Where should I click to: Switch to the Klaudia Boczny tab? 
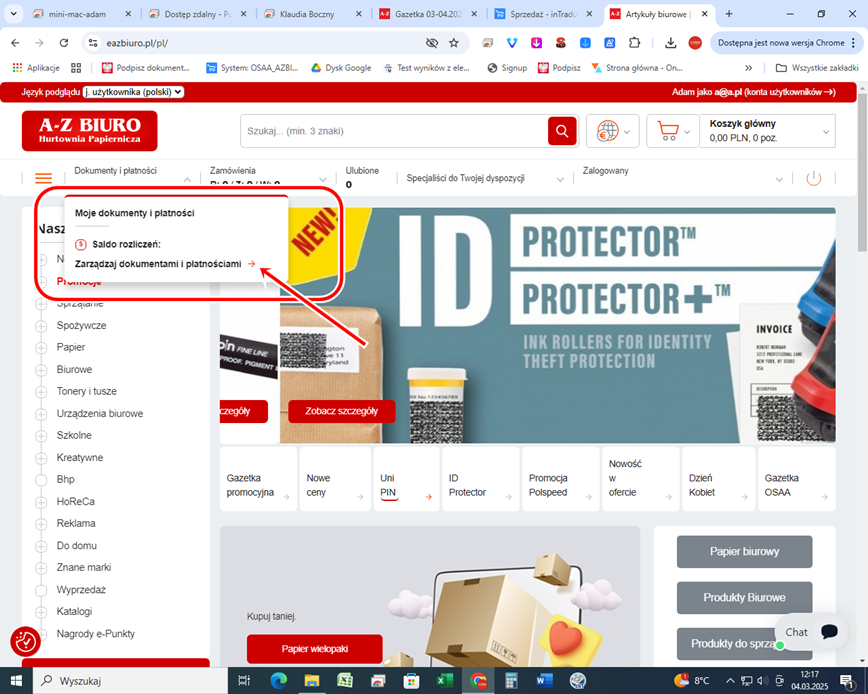(313, 14)
